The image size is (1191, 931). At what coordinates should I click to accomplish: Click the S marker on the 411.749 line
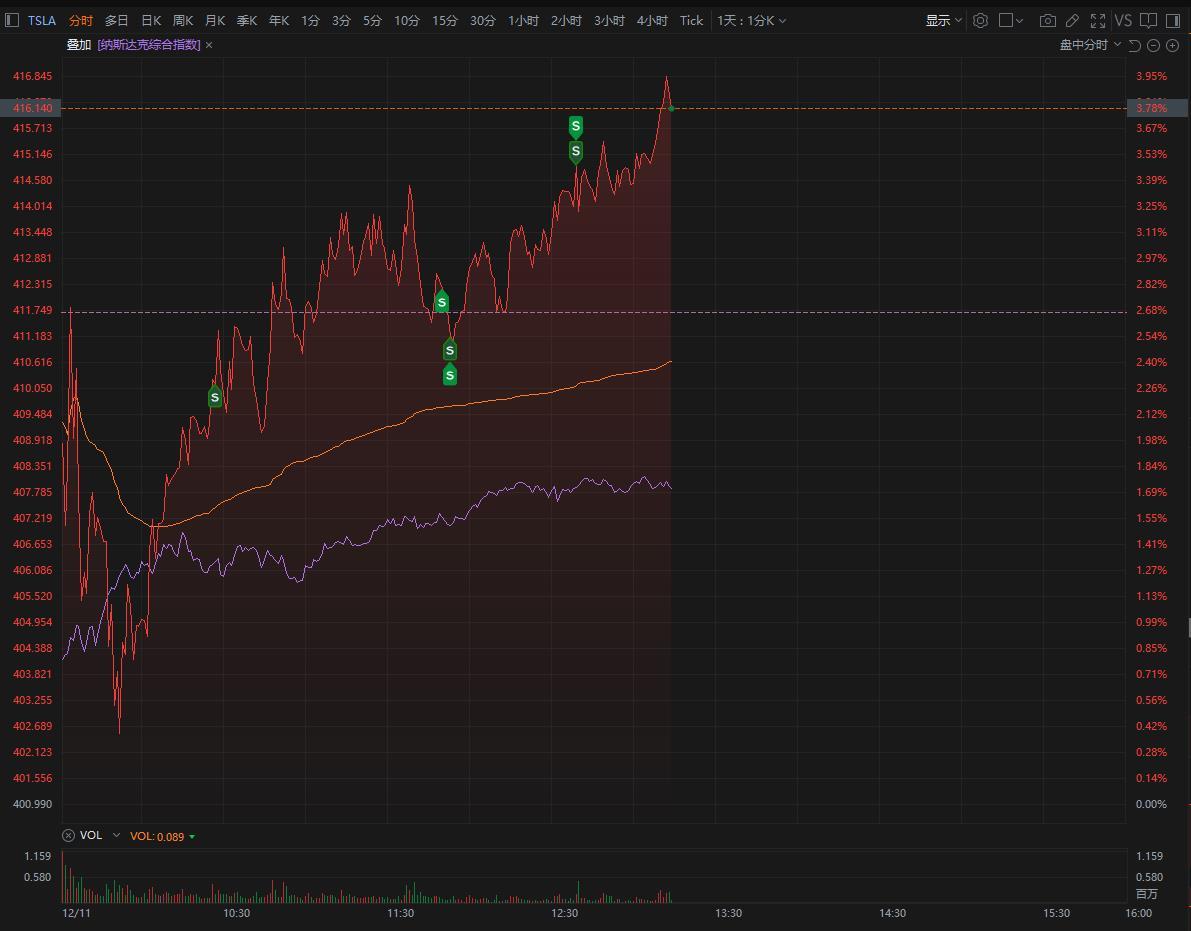[441, 301]
